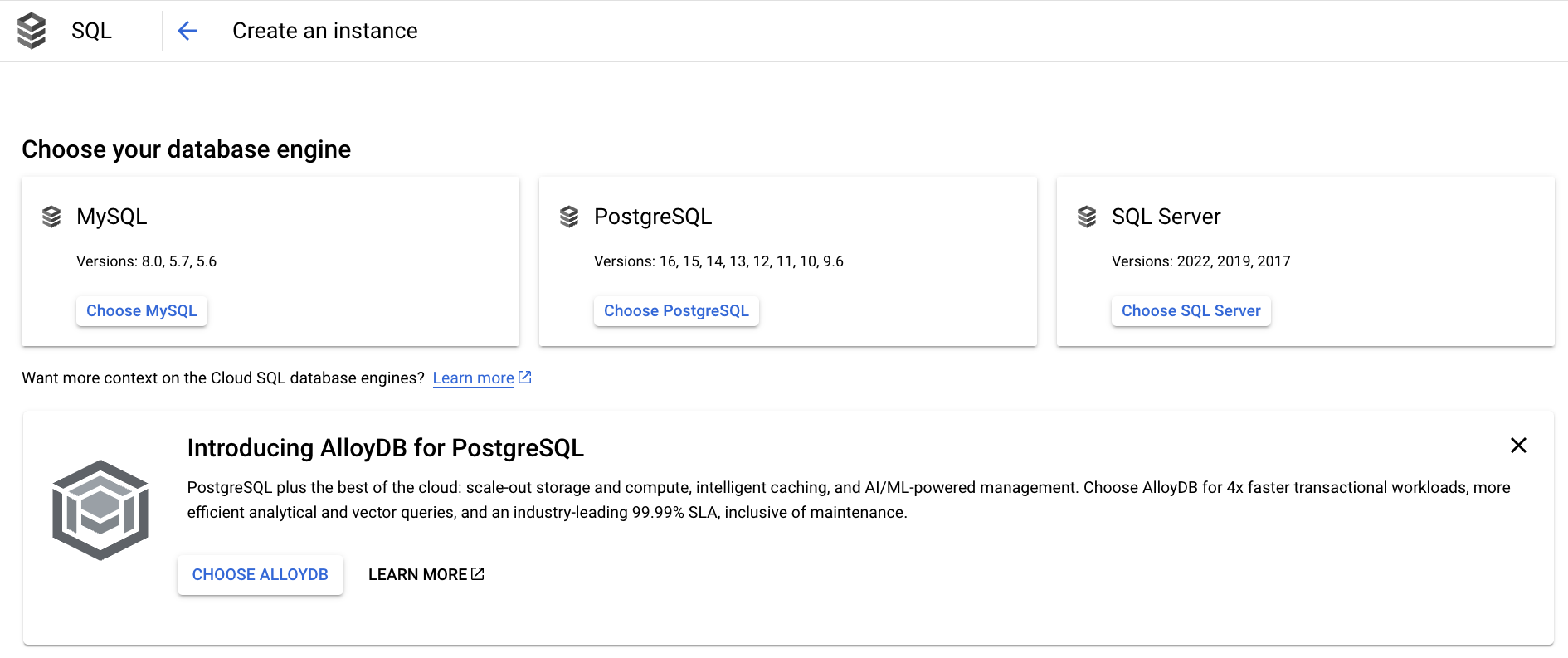Go back using the left arrow icon
Screen dimensions: 1568x658
(x=187, y=31)
